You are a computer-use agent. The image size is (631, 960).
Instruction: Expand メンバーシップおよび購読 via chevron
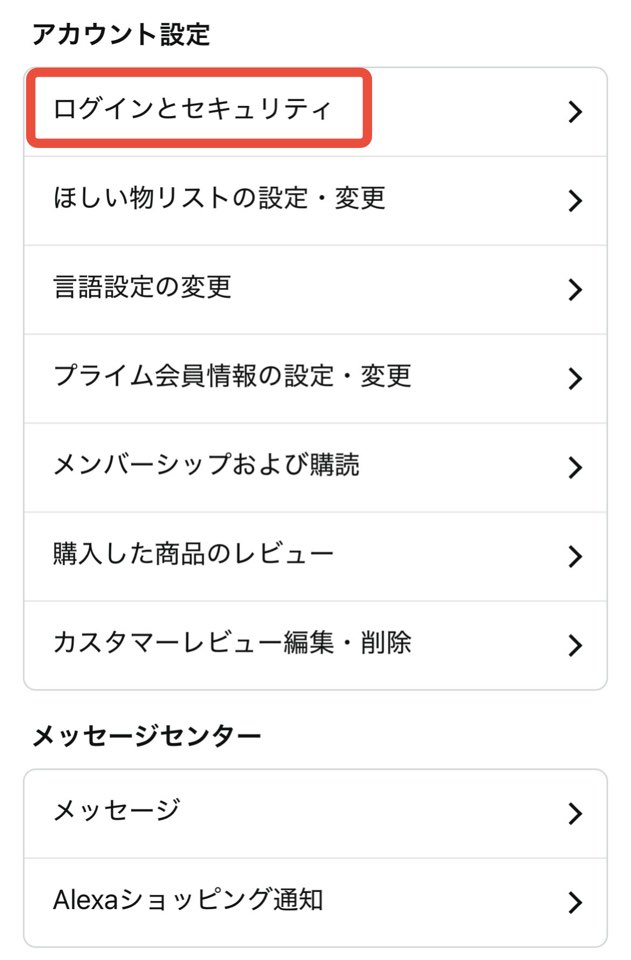574,468
